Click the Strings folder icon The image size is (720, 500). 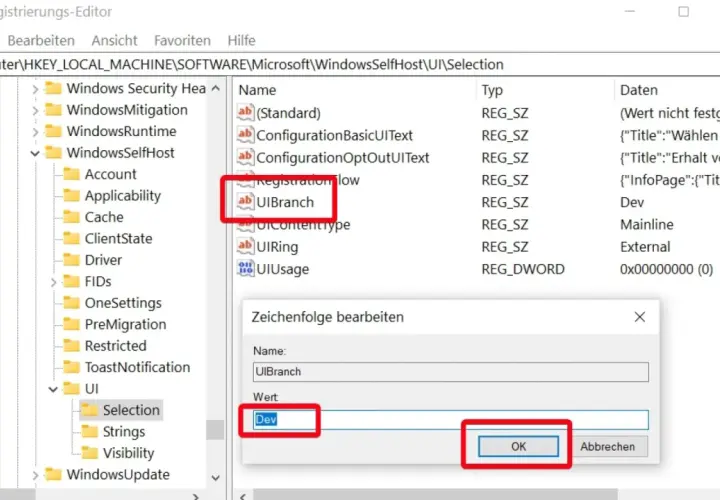[x=89, y=431]
